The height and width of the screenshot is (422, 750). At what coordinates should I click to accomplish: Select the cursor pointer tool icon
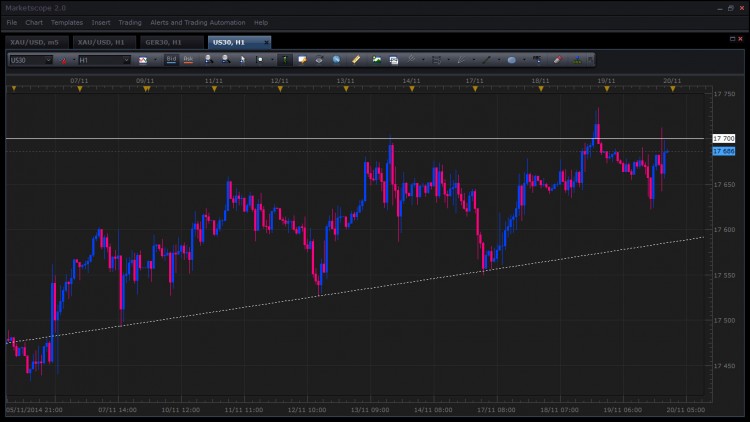pyautogui.click(x=243, y=60)
